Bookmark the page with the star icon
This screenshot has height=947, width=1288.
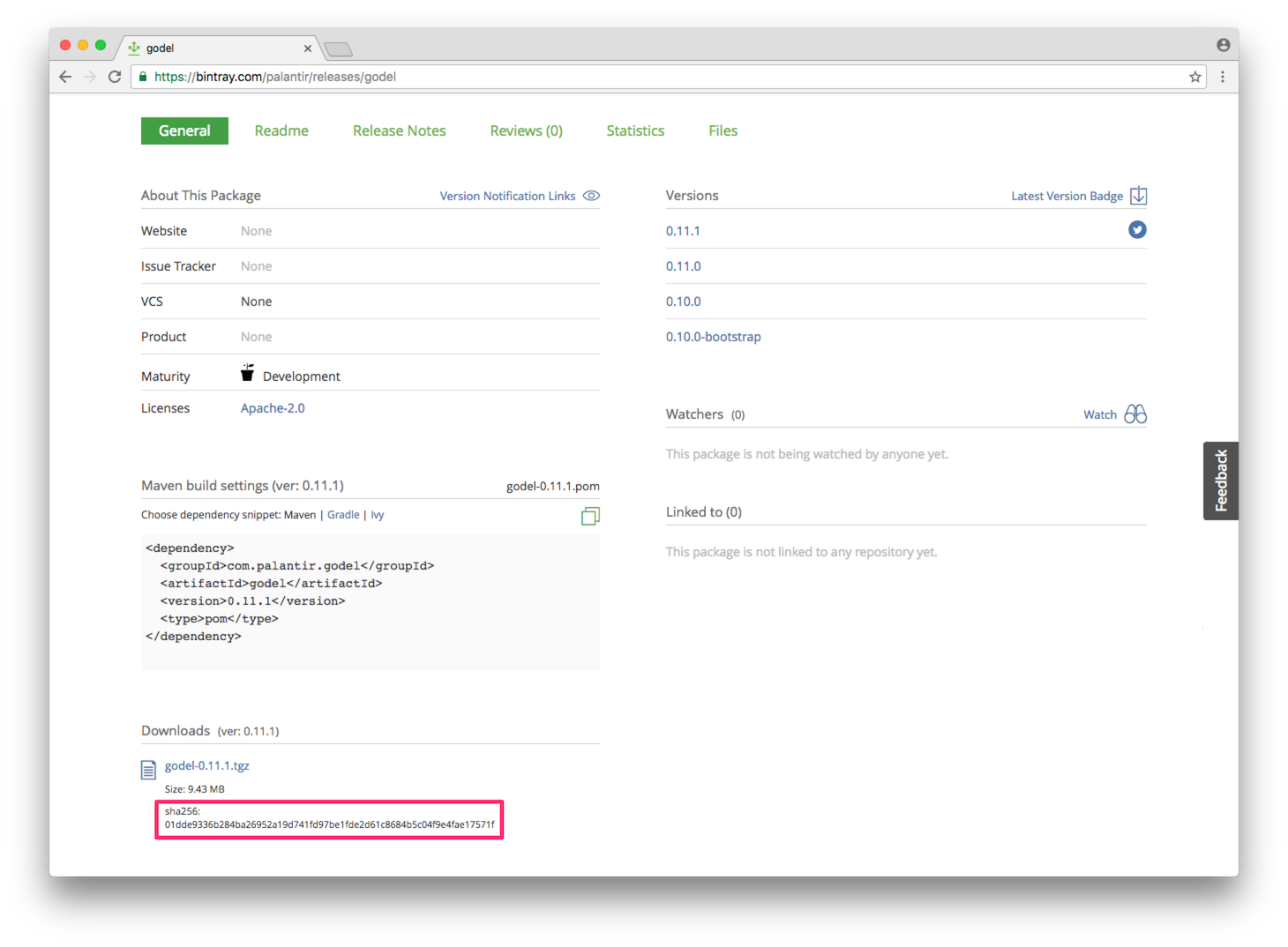pyautogui.click(x=1195, y=77)
